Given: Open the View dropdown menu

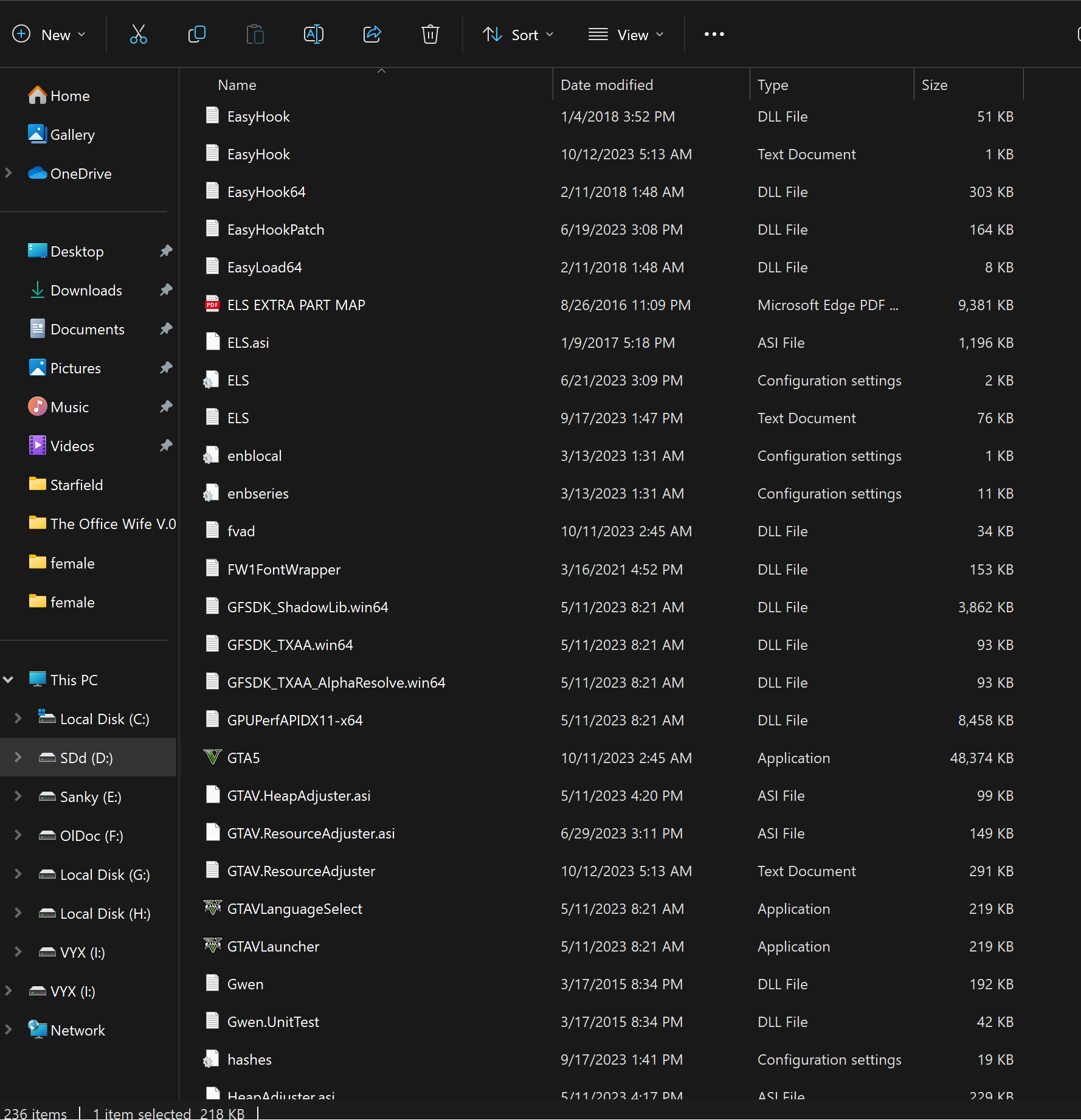Looking at the screenshot, I should click(x=626, y=35).
